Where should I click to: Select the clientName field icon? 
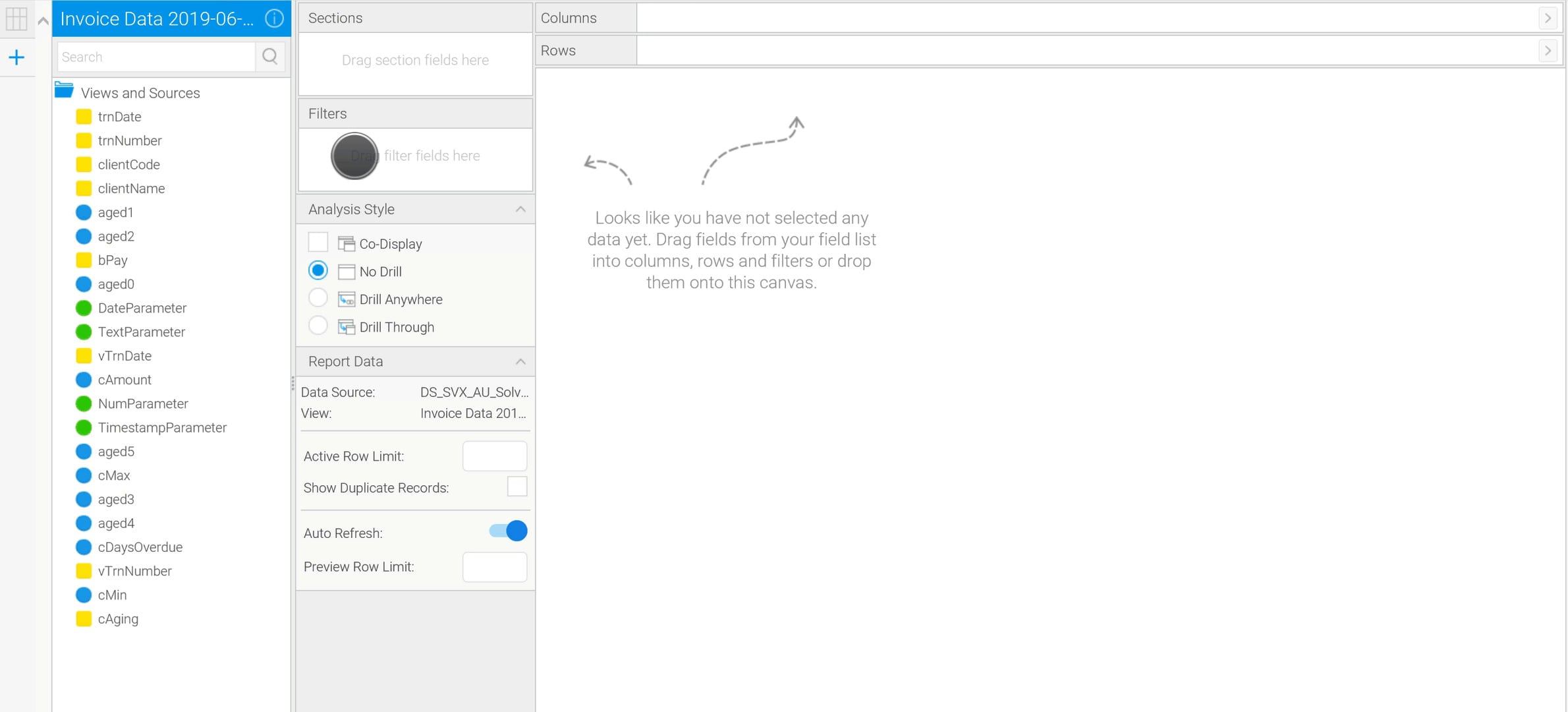click(x=84, y=189)
